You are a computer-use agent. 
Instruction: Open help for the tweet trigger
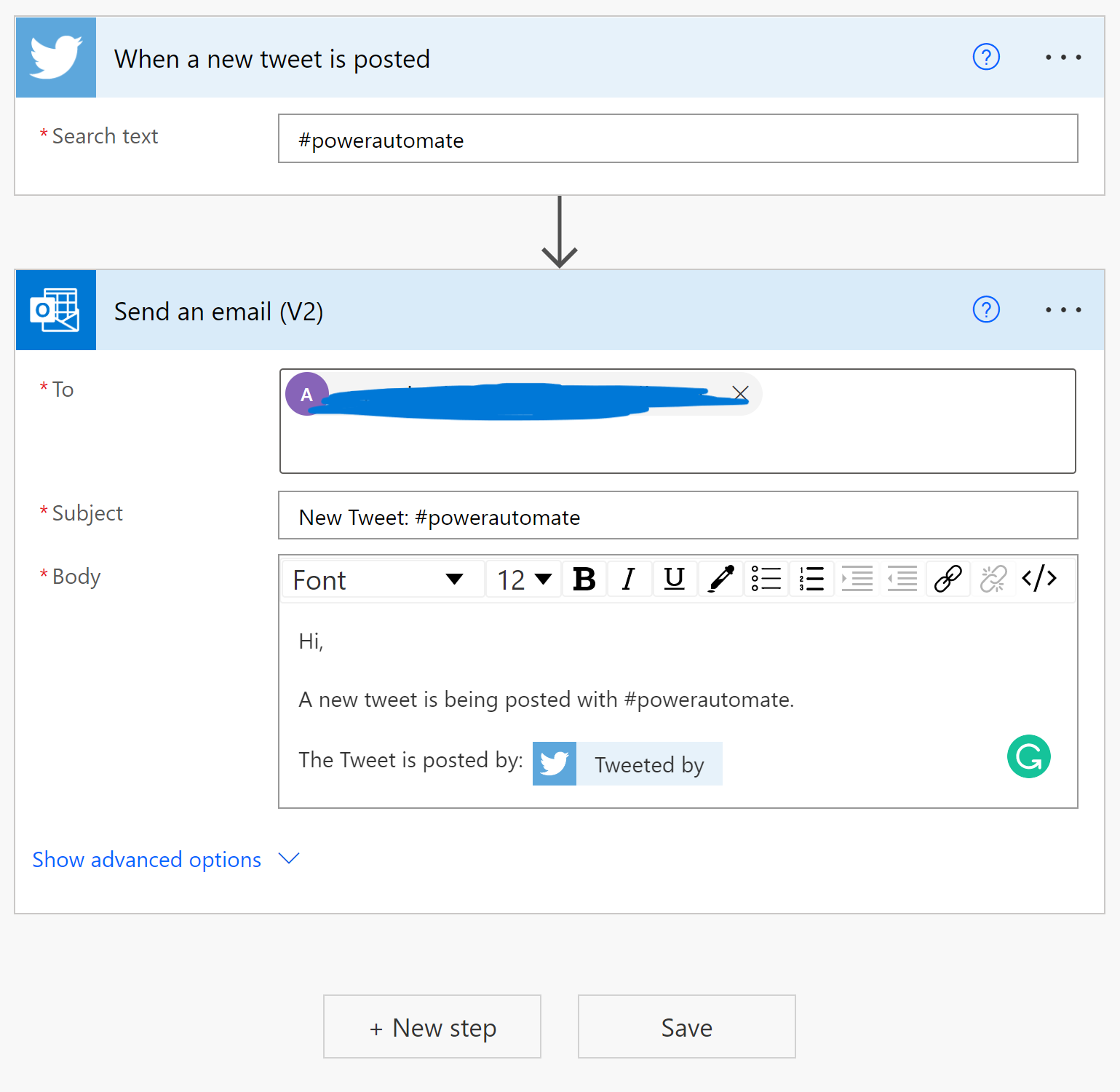coord(986,57)
